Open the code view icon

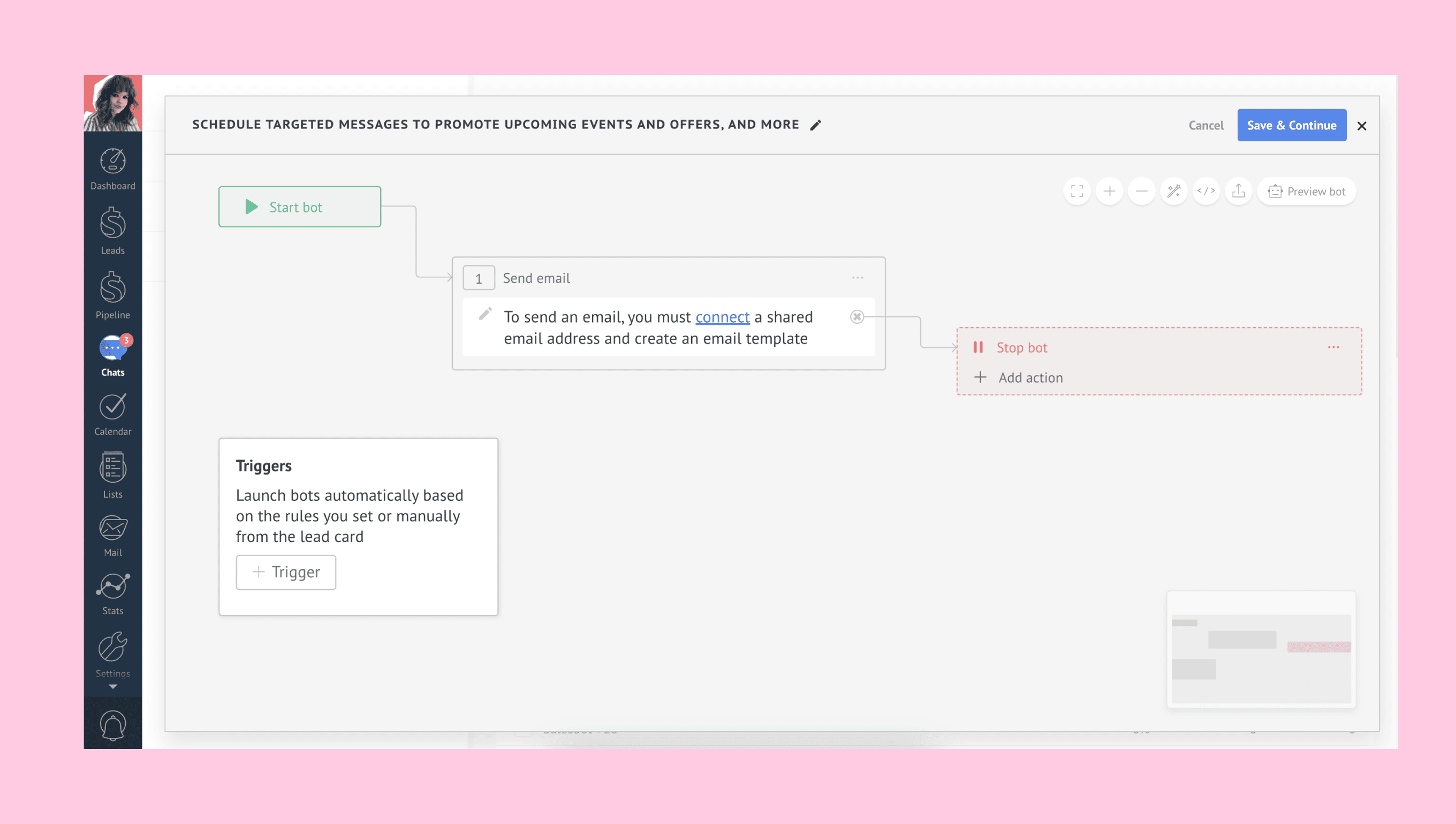point(1206,192)
